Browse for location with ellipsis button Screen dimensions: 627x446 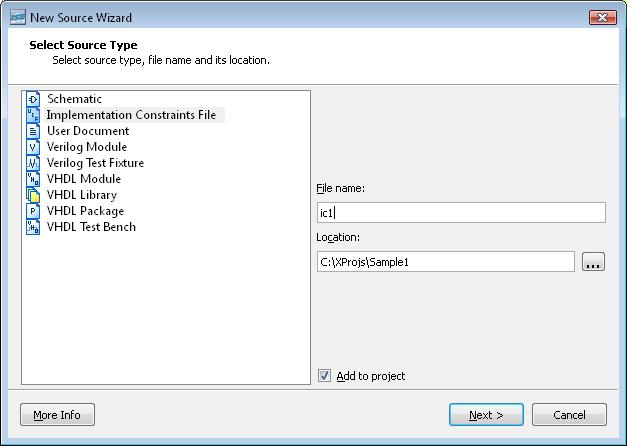pos(593,262)
